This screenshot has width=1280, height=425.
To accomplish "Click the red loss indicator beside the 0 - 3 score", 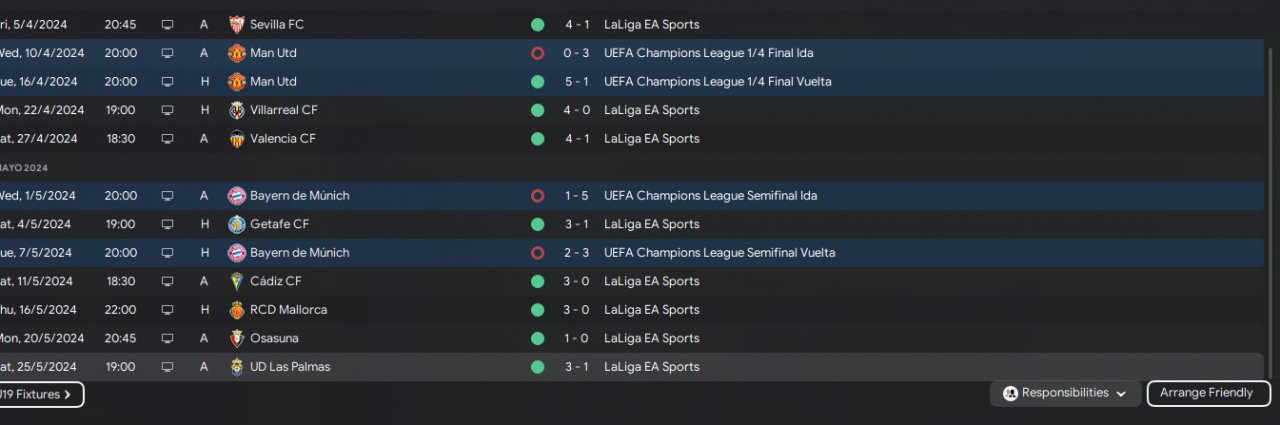I will click(x=538, y=53).
